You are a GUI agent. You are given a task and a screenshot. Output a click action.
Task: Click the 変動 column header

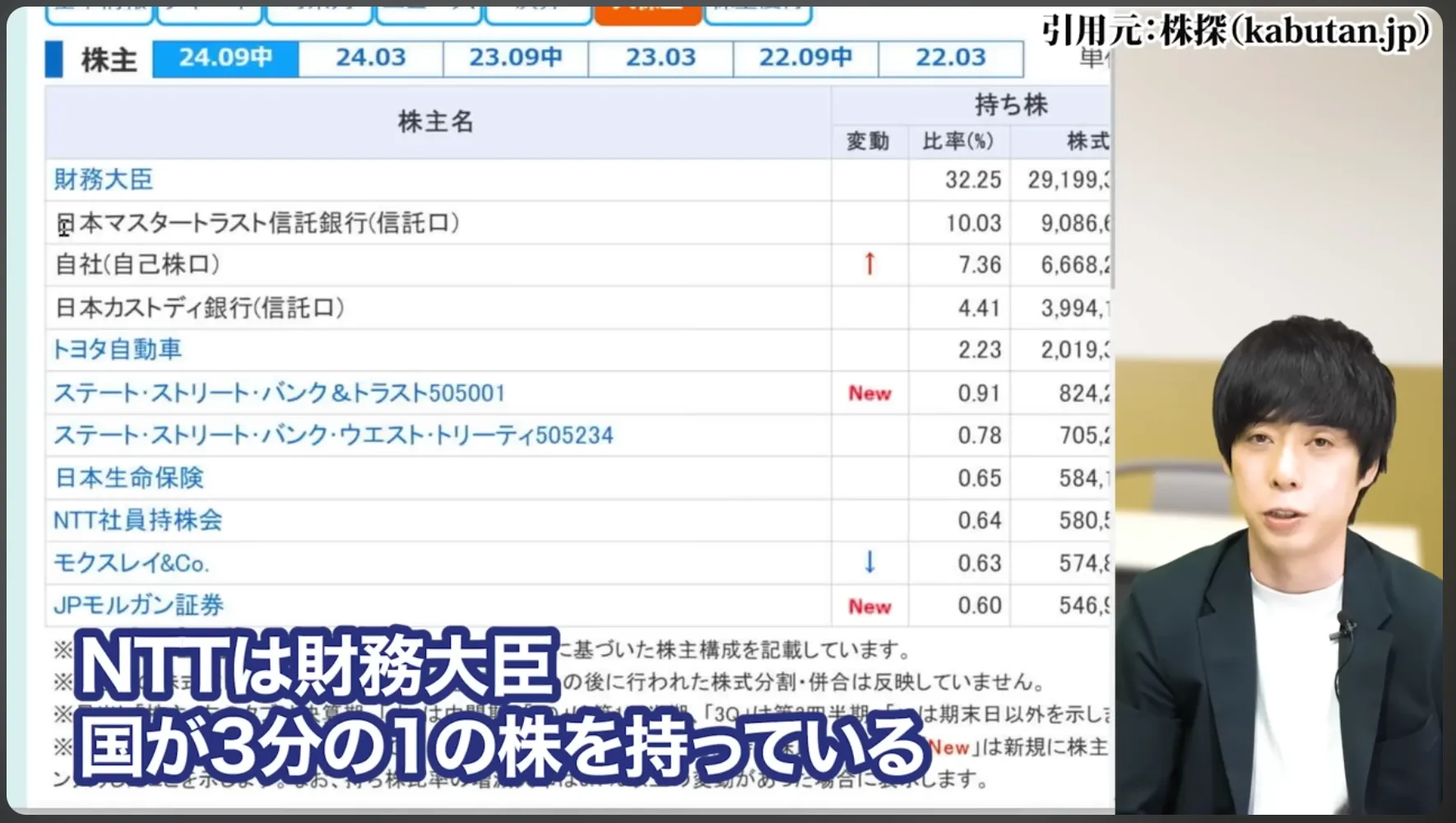[869, 142]
